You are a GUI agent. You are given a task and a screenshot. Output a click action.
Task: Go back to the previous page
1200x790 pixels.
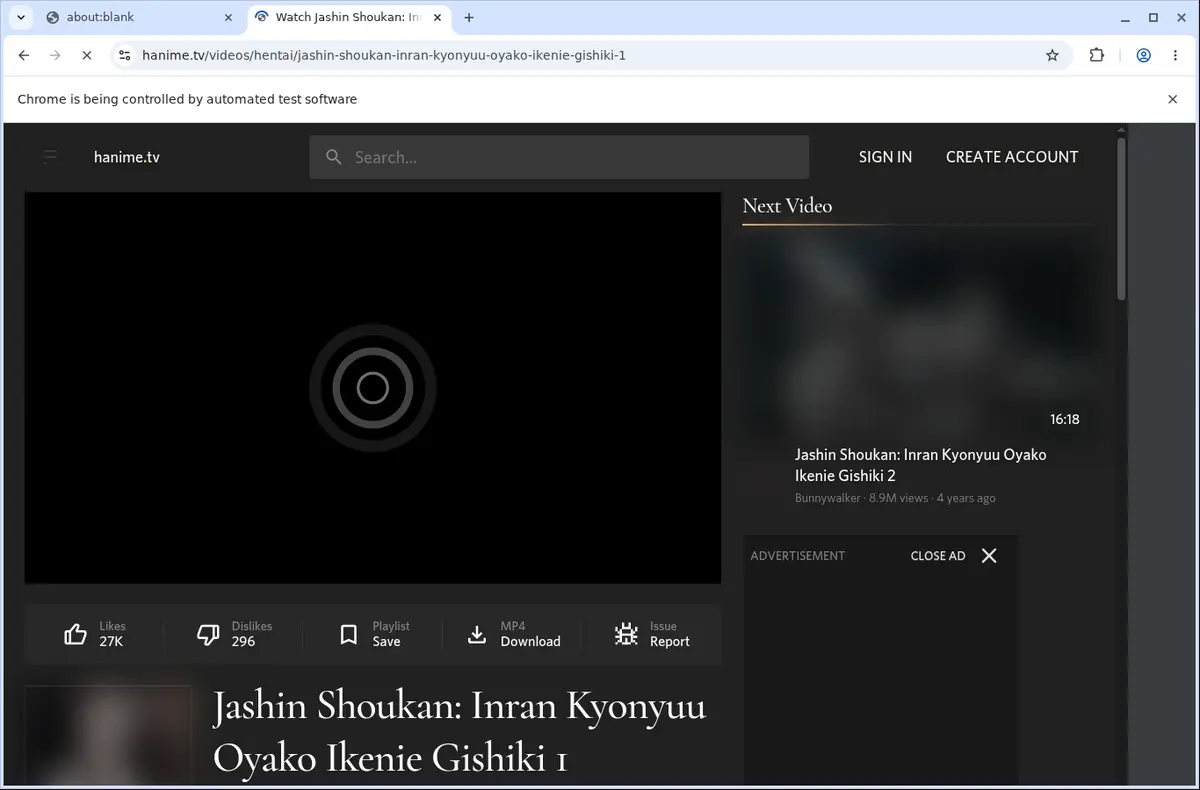[24, 56]
